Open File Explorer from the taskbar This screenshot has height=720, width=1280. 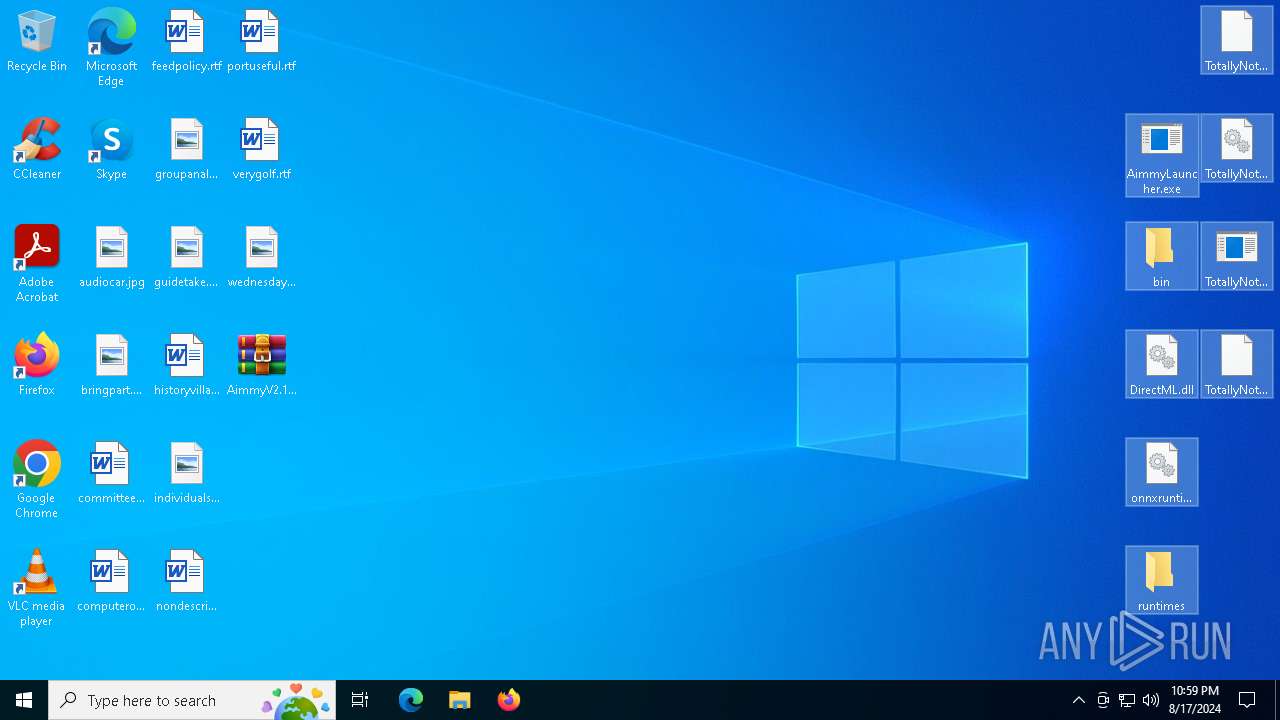(x=460, y=700)
